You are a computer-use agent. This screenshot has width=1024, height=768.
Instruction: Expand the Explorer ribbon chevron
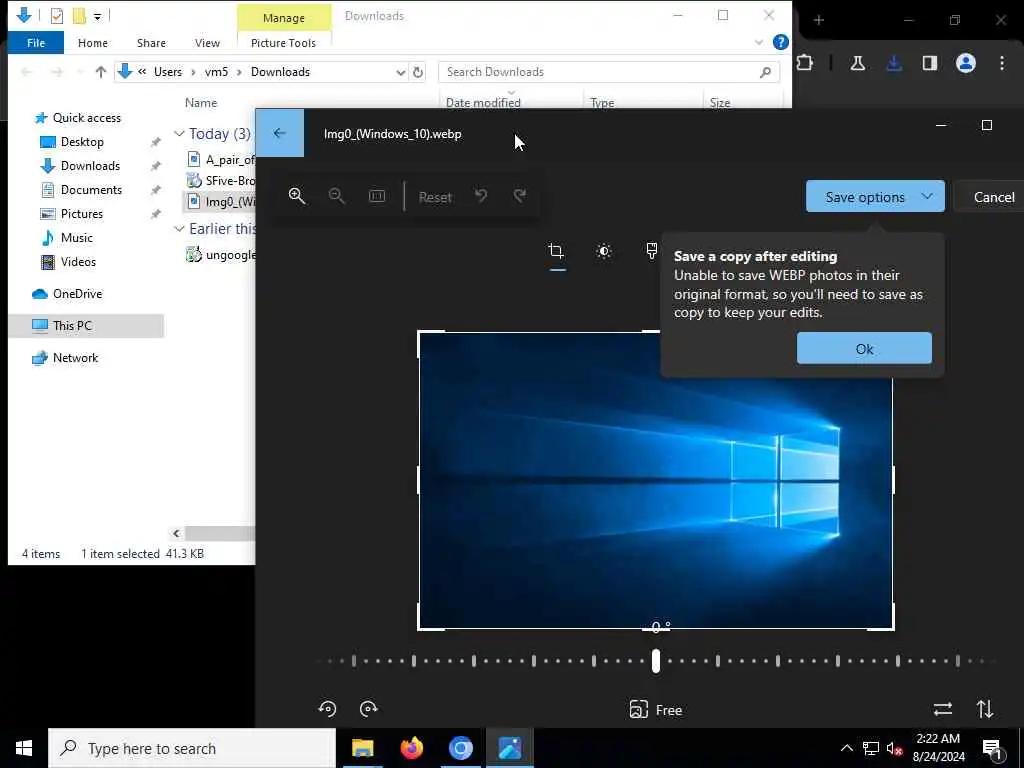coord(758,42)
